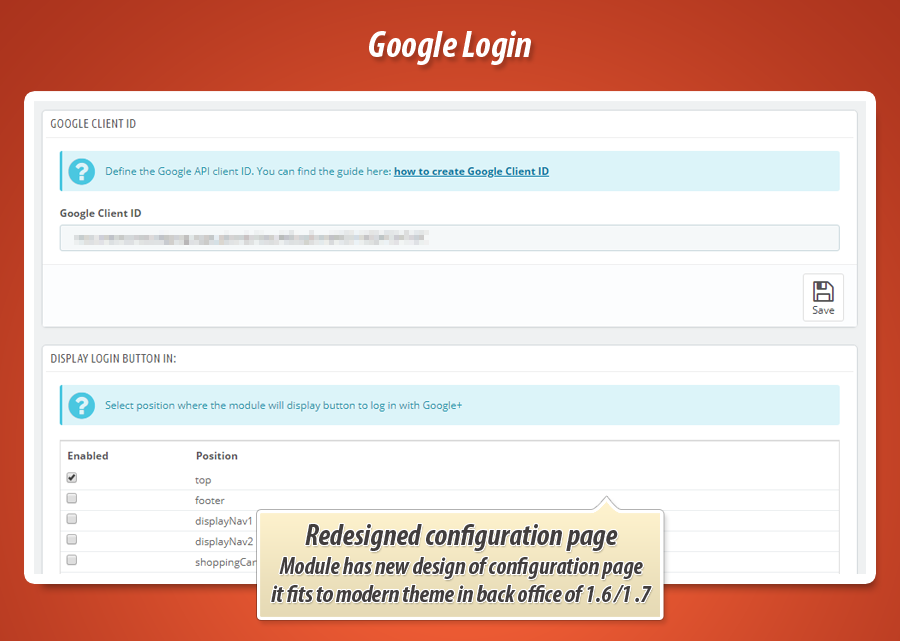Open 'how to create Google Client ID' link

click(x=471, y=171)
